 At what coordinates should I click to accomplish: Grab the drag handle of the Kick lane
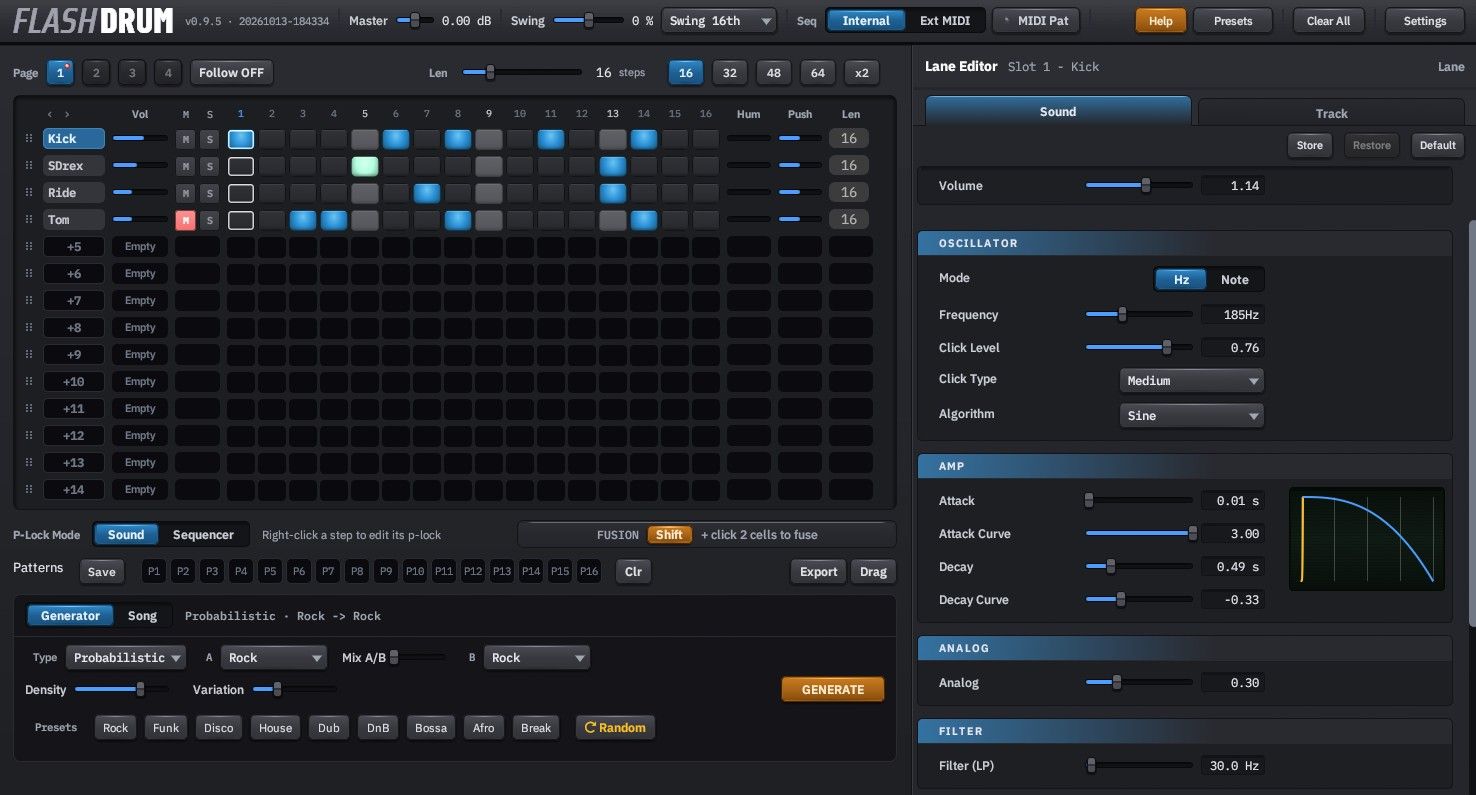[x=29, y=139]
